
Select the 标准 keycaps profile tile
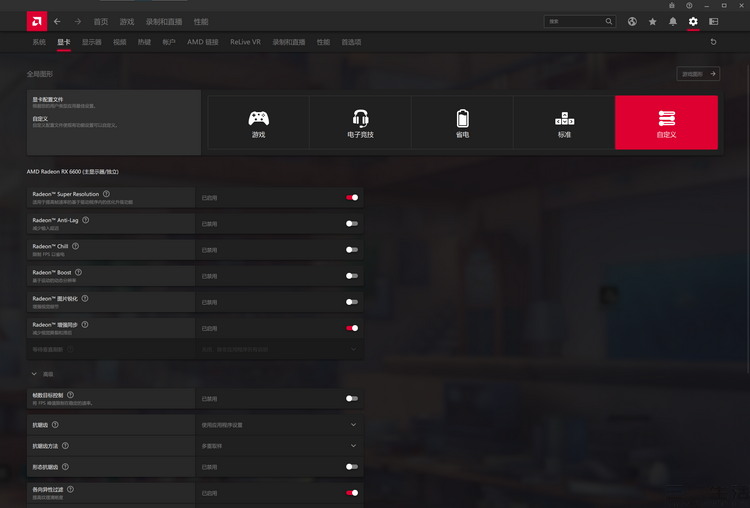(x=564, y=122)
